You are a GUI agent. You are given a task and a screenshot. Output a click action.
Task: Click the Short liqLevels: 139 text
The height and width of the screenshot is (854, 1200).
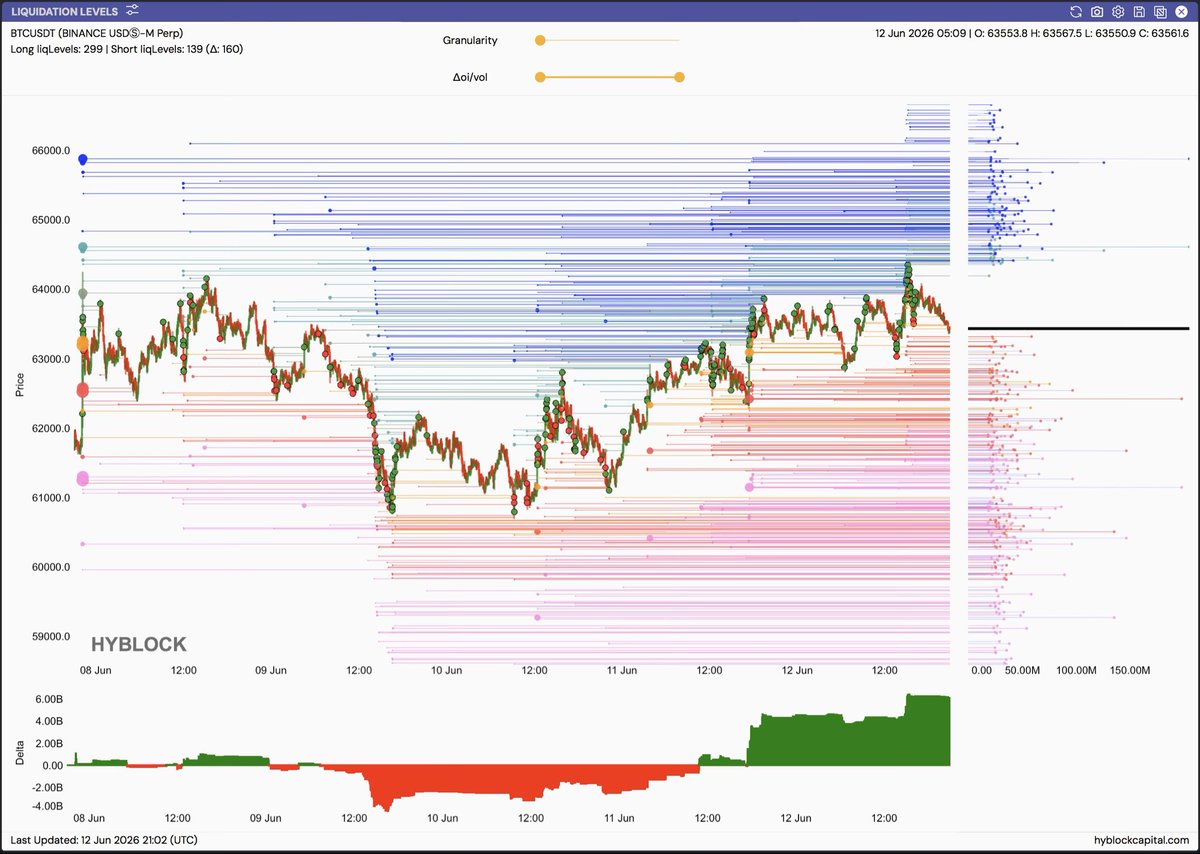[x=158, y=48]
